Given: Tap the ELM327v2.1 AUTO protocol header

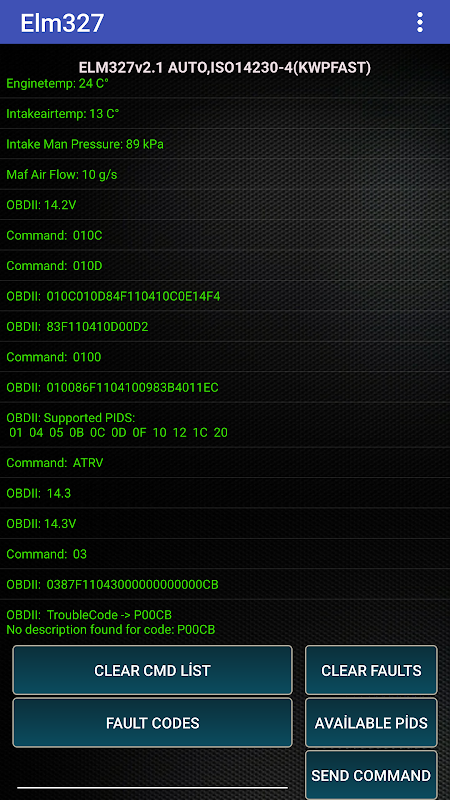Looking at the screenshot, I should [225, 67].
